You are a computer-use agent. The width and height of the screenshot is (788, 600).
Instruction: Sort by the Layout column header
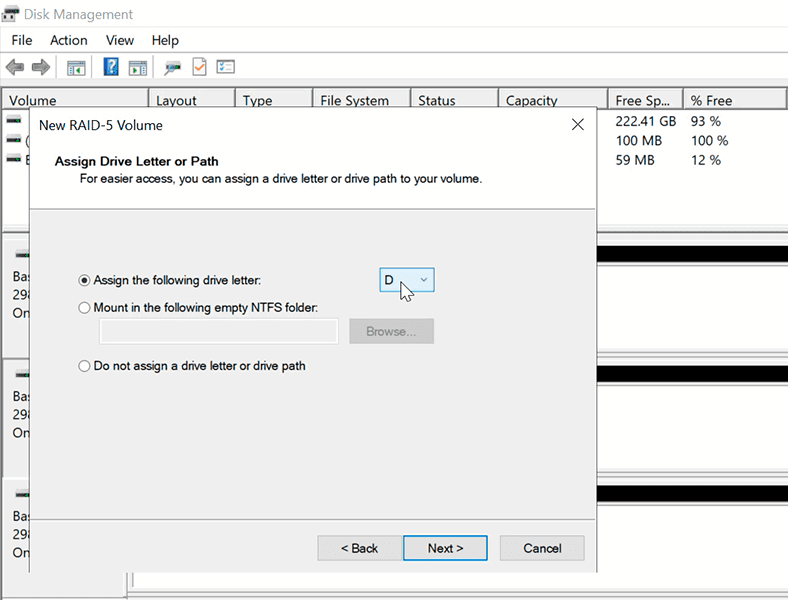coord(191,99)
